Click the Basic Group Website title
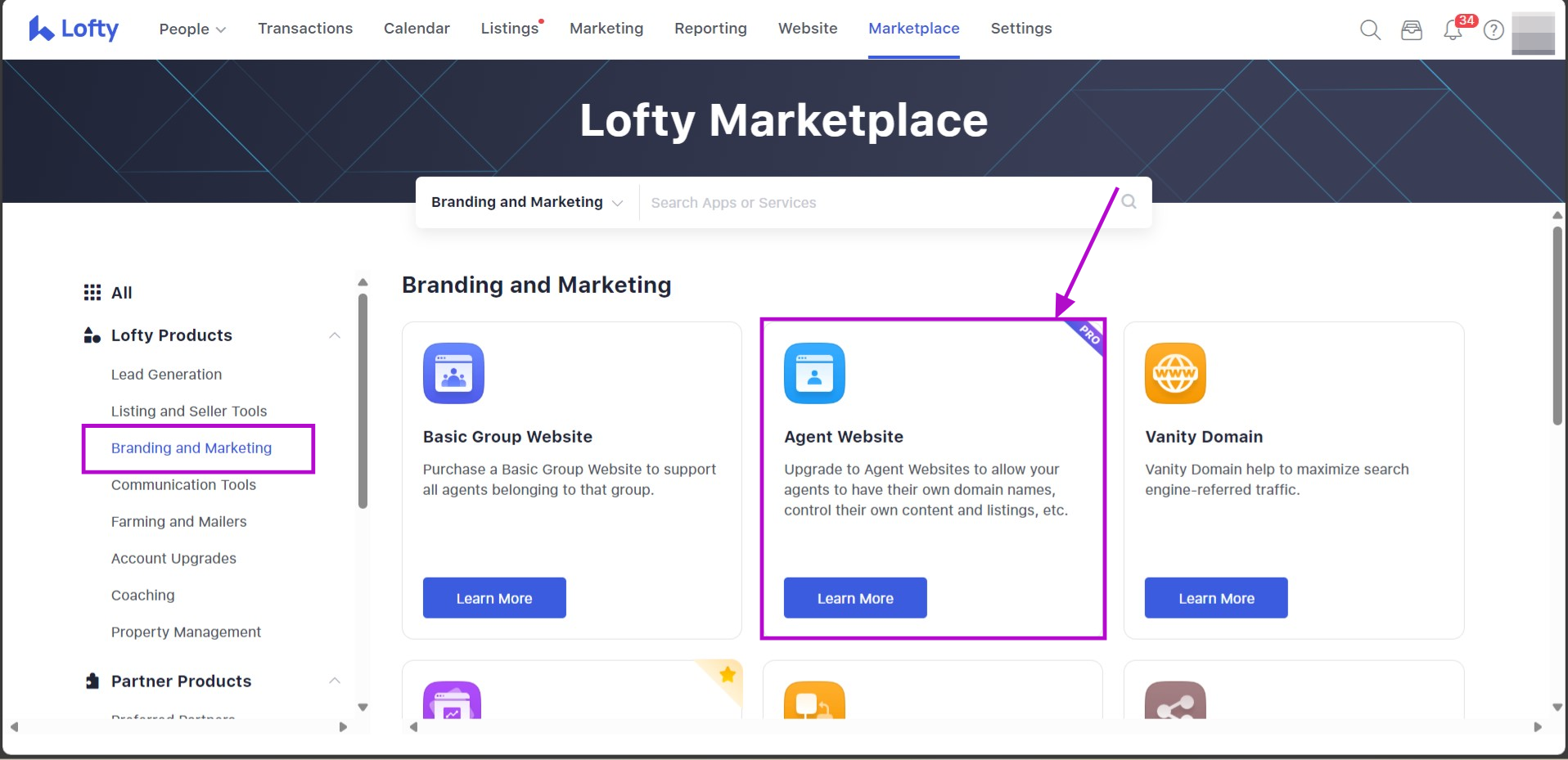 [507, 437]
